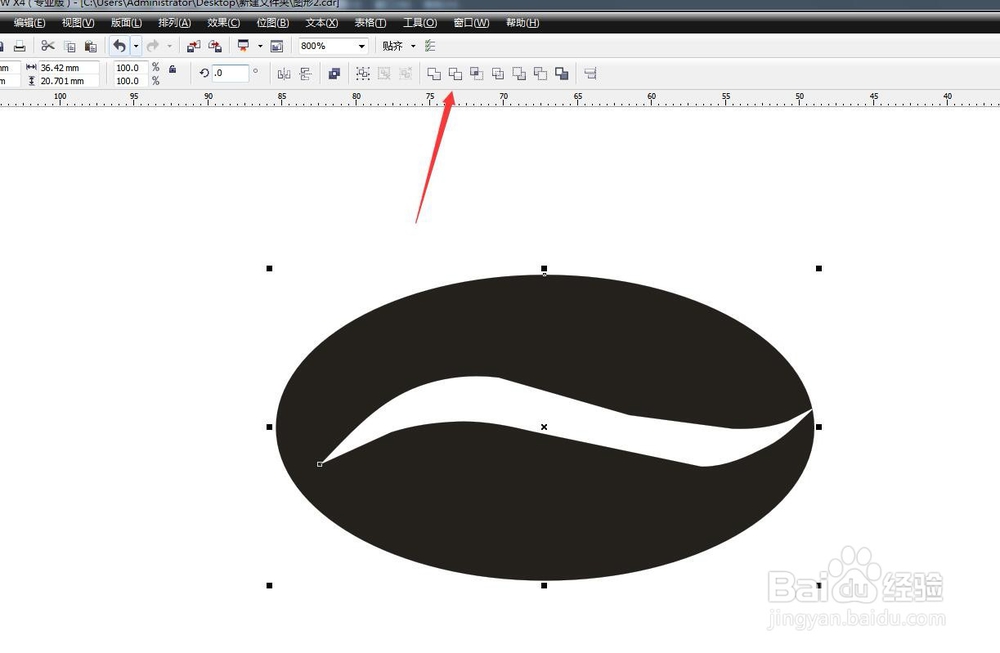Open the undo history dropdown arrow

(136, 46)
